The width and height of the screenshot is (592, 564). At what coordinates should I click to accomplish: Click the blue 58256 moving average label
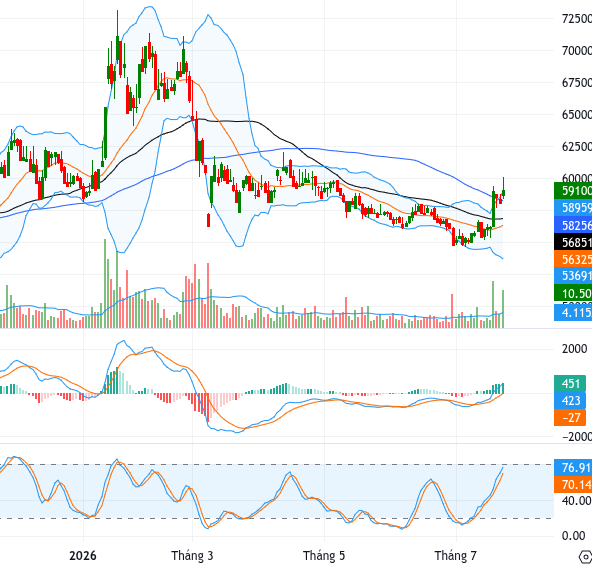(x=573, y=225)
